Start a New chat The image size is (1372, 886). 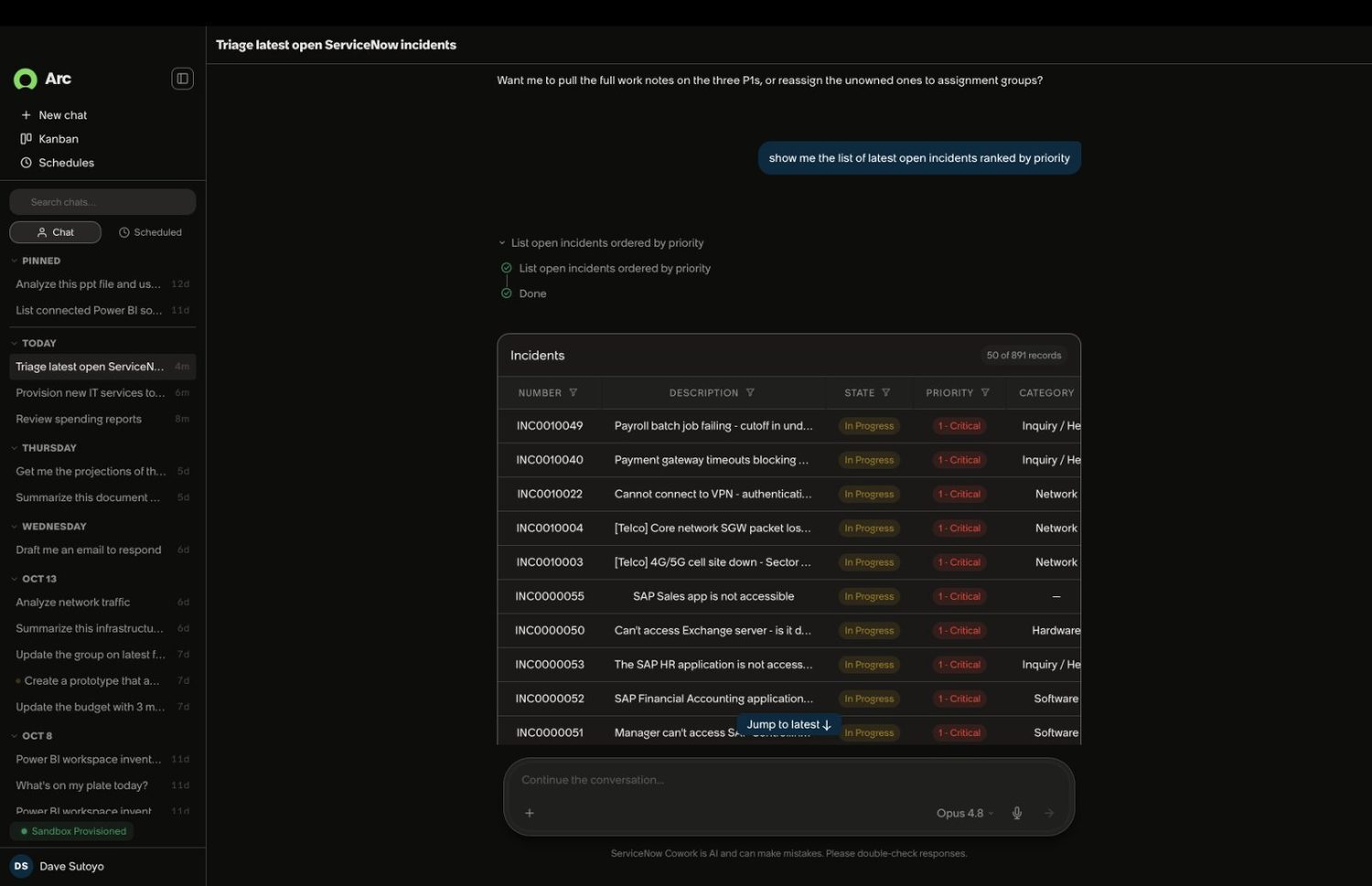point(54,115)
